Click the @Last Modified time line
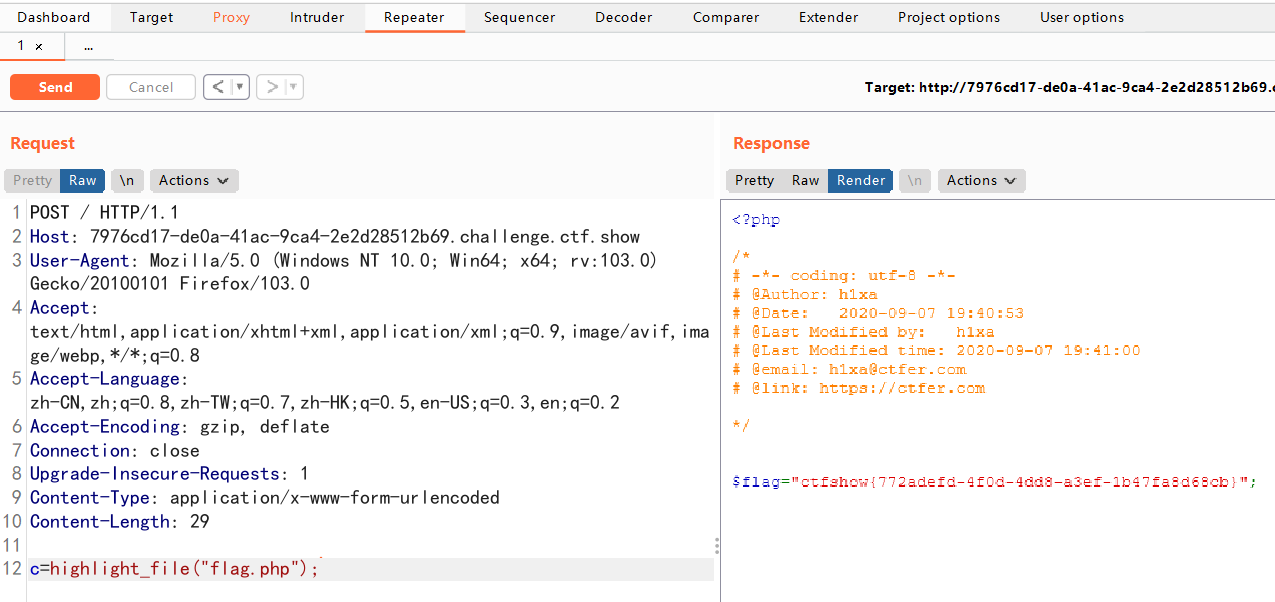1275x602 pixels. [936, 350]
